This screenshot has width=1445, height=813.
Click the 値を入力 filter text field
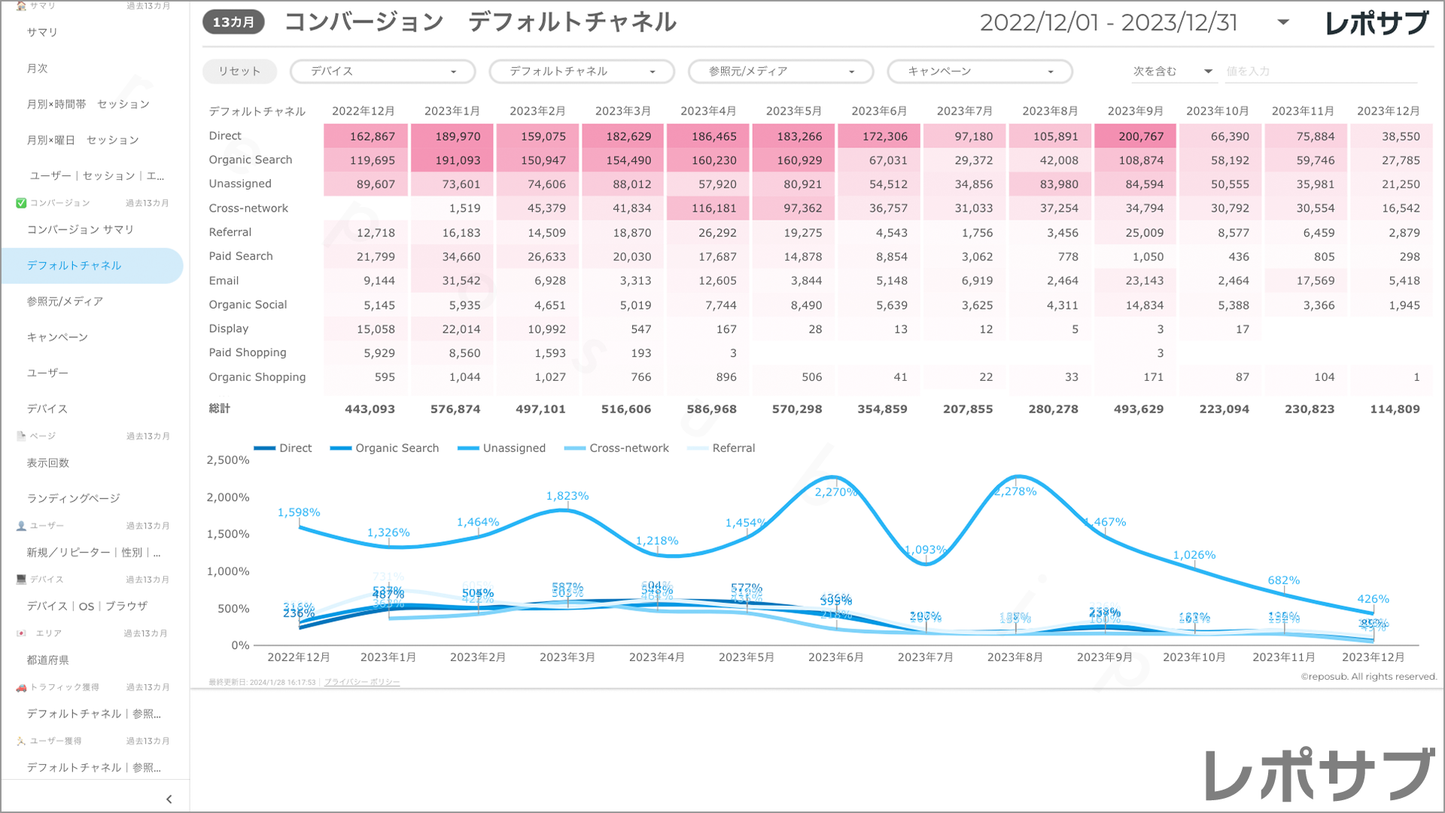[1320, 72]
